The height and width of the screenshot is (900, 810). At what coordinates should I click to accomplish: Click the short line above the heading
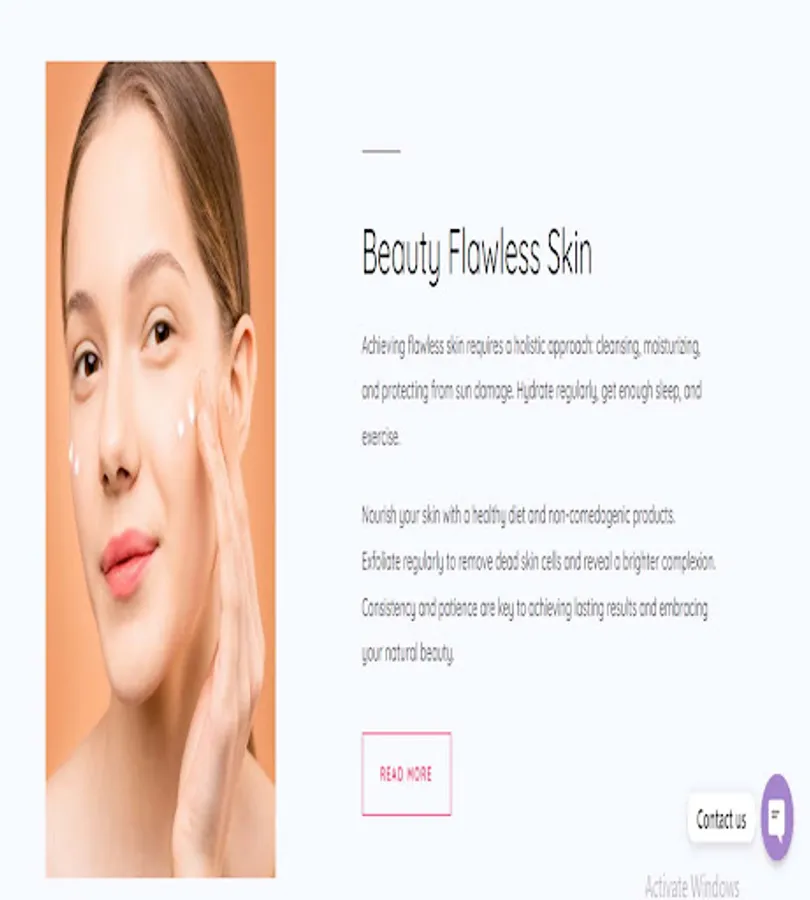[x=381, y=151]
